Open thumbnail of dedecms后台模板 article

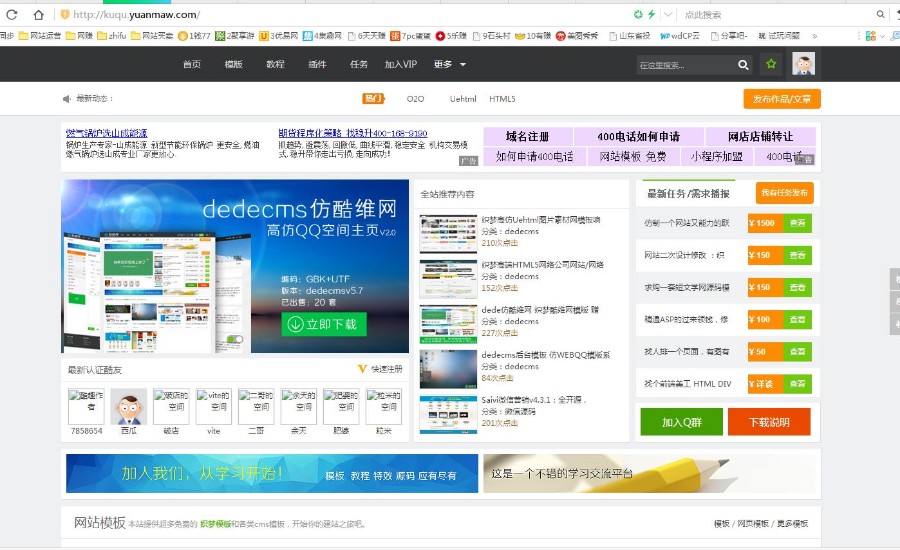tap(447, 367)
